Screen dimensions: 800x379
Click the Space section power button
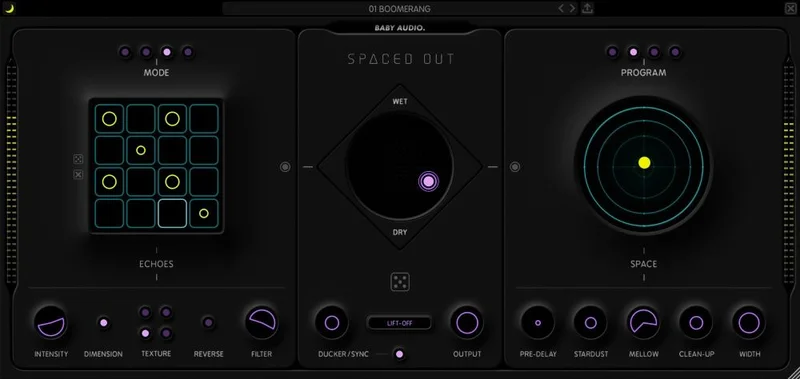515,167
